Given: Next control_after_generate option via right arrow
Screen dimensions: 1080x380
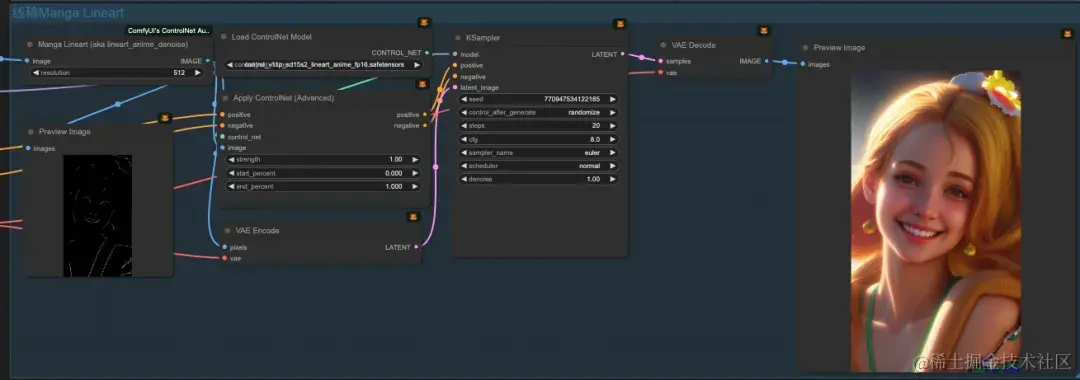Looking at the screenshot, I should (612, 112).
